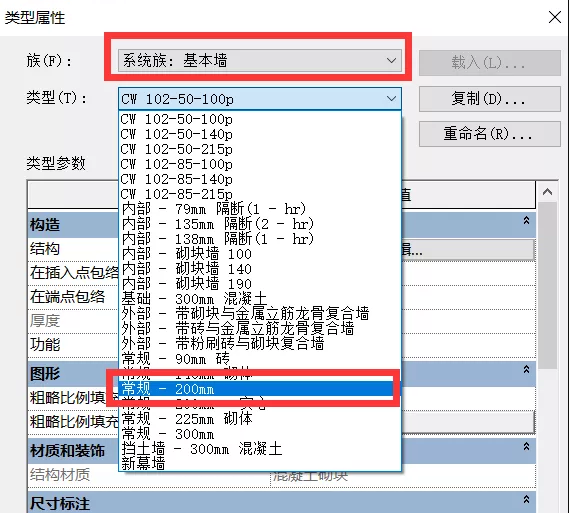Select CW 102-50-100p in the type list
Viewport: 569px width, 513px height.
point(260,119)
